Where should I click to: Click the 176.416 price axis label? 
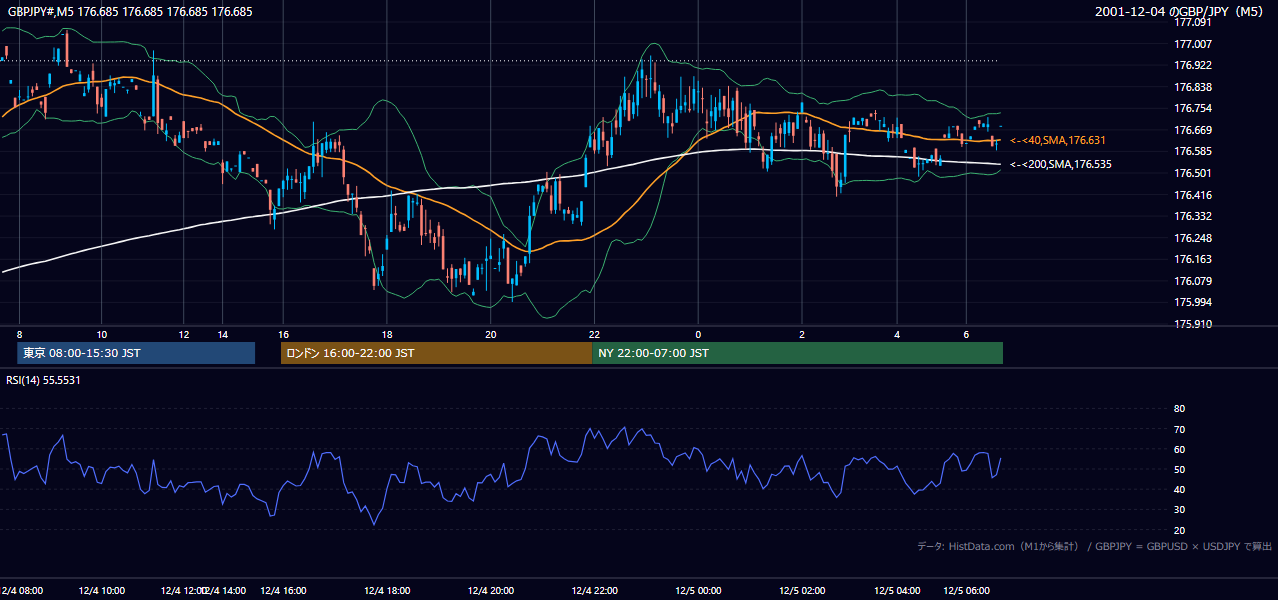pyautogui.click(x=1192, y=195)
